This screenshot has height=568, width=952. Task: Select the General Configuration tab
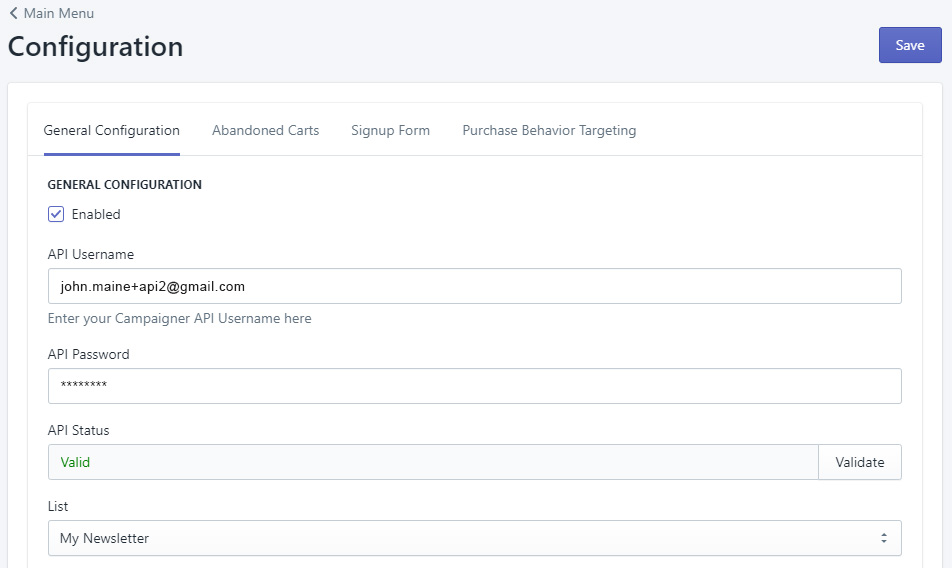coord(112,130)
